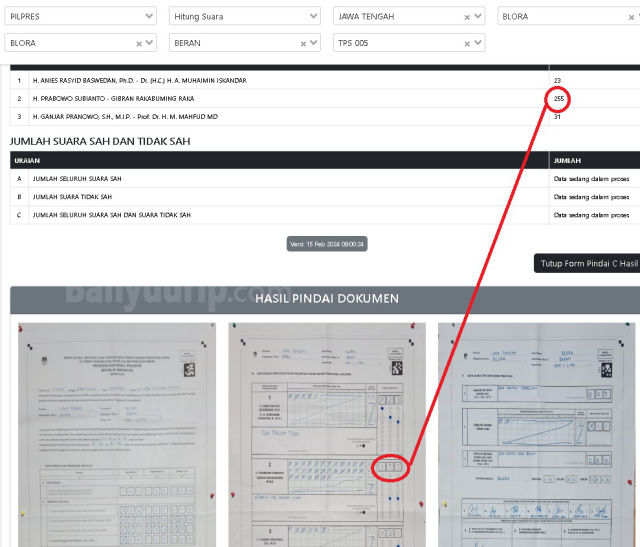Select the H. GANJAR PRANOWO candidate row
640x547 pixels.
coord(325,117)
